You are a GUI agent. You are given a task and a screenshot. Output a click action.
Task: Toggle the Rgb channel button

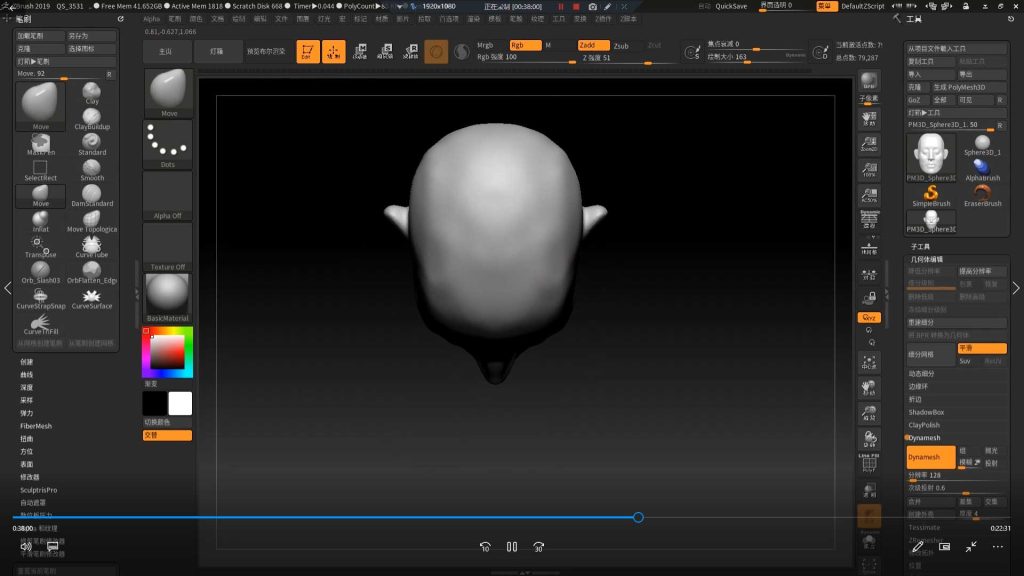pos(524,45)
